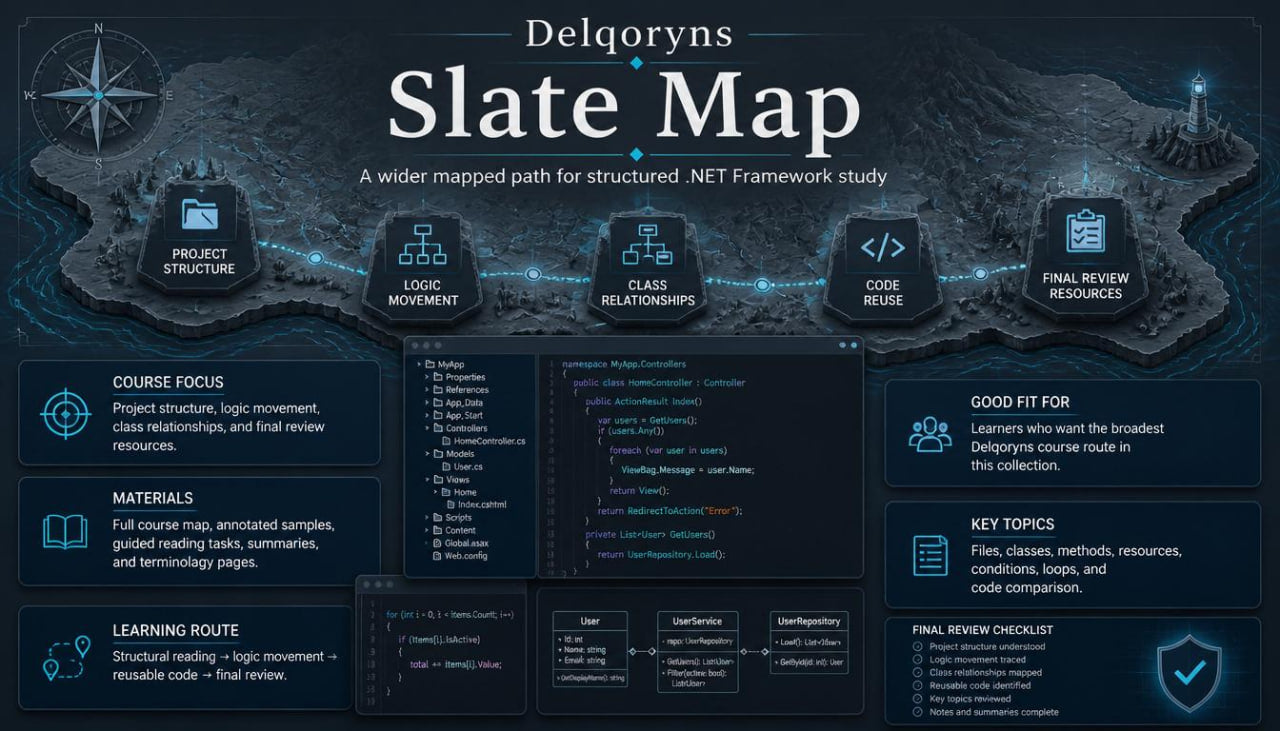The height and width of the screenshot is (731, 1280).
Task: Click the MATERIALS heading
Action: coord(153,498)
